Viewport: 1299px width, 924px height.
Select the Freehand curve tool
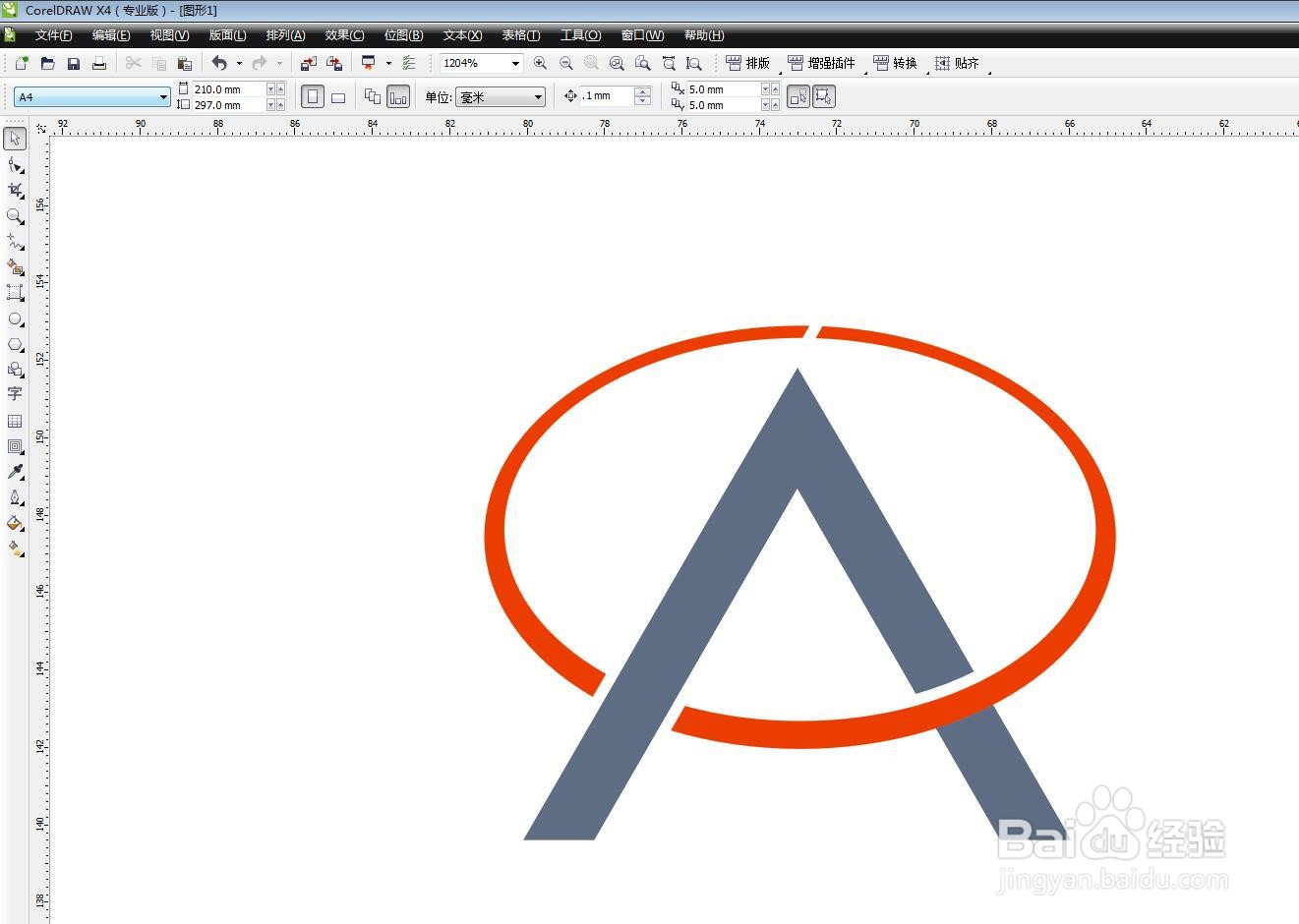15,241
